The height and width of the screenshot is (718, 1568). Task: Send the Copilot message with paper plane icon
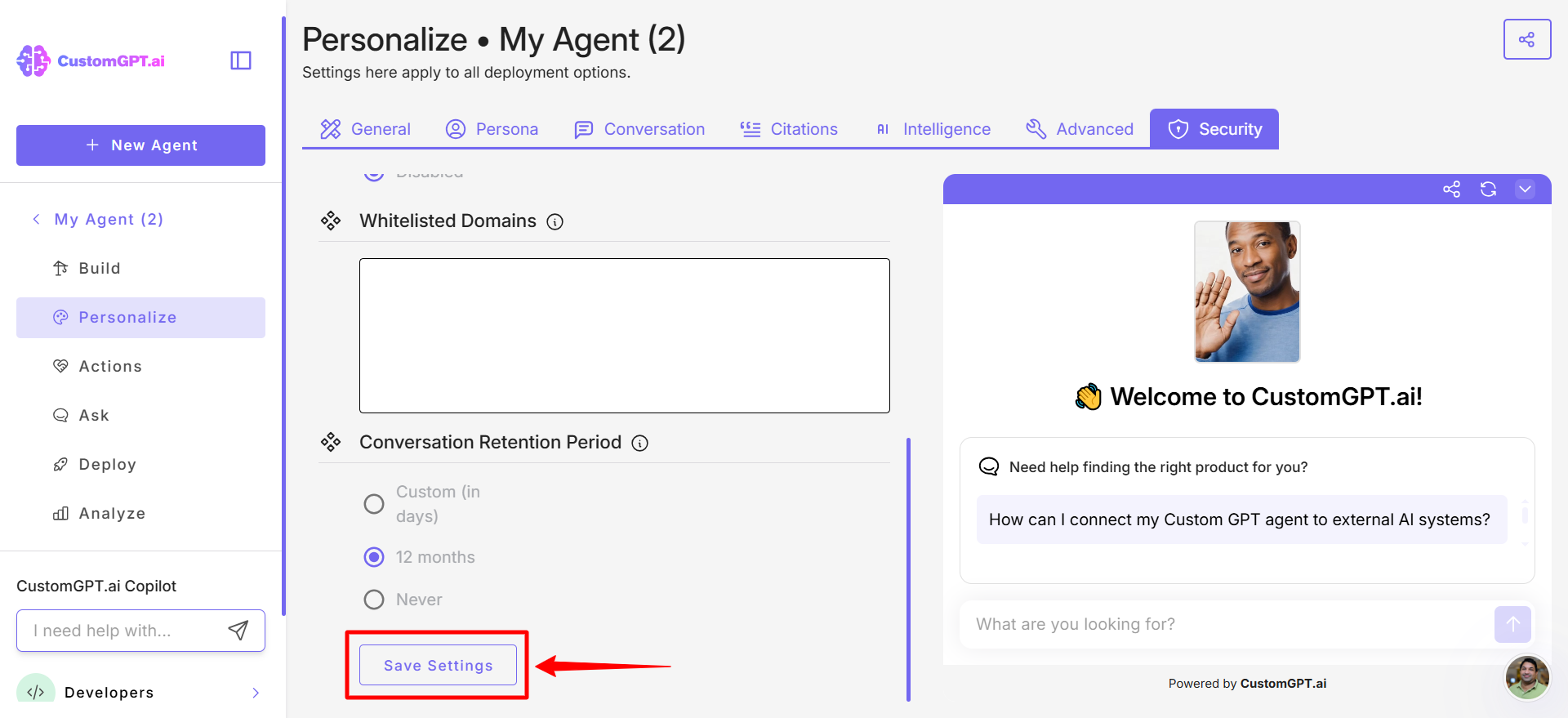(x=238, y=630)
